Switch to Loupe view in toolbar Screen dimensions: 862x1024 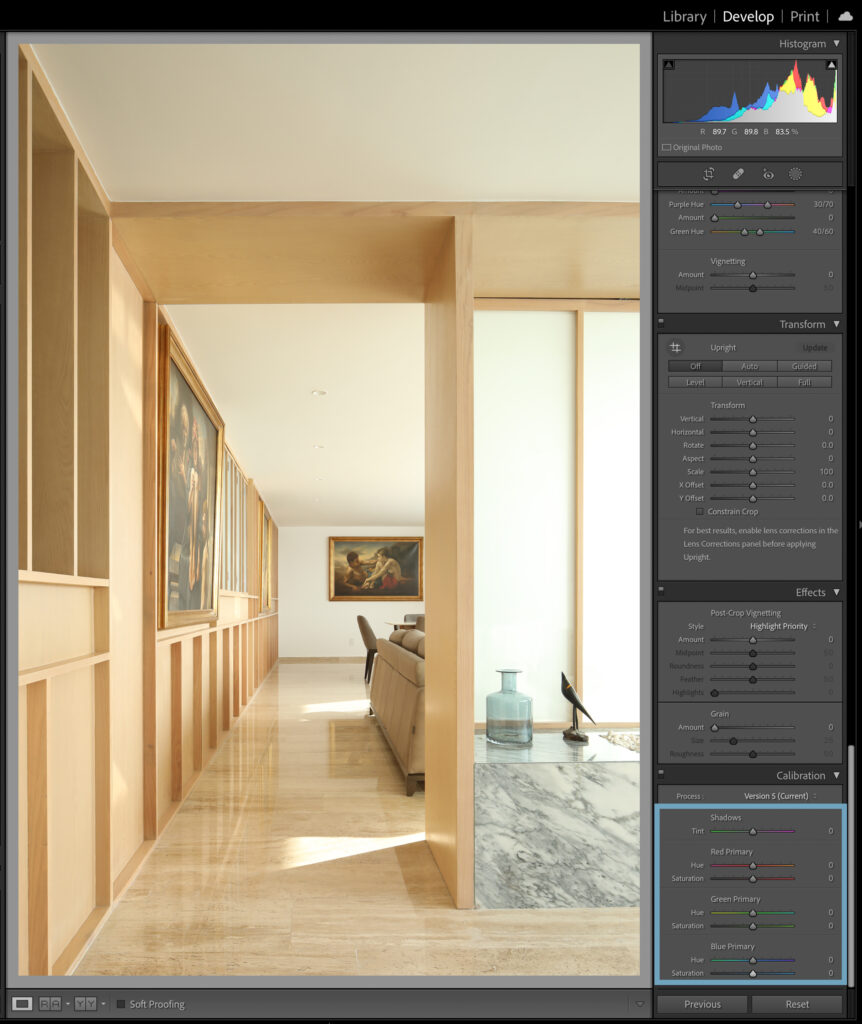pos(22,1004)
